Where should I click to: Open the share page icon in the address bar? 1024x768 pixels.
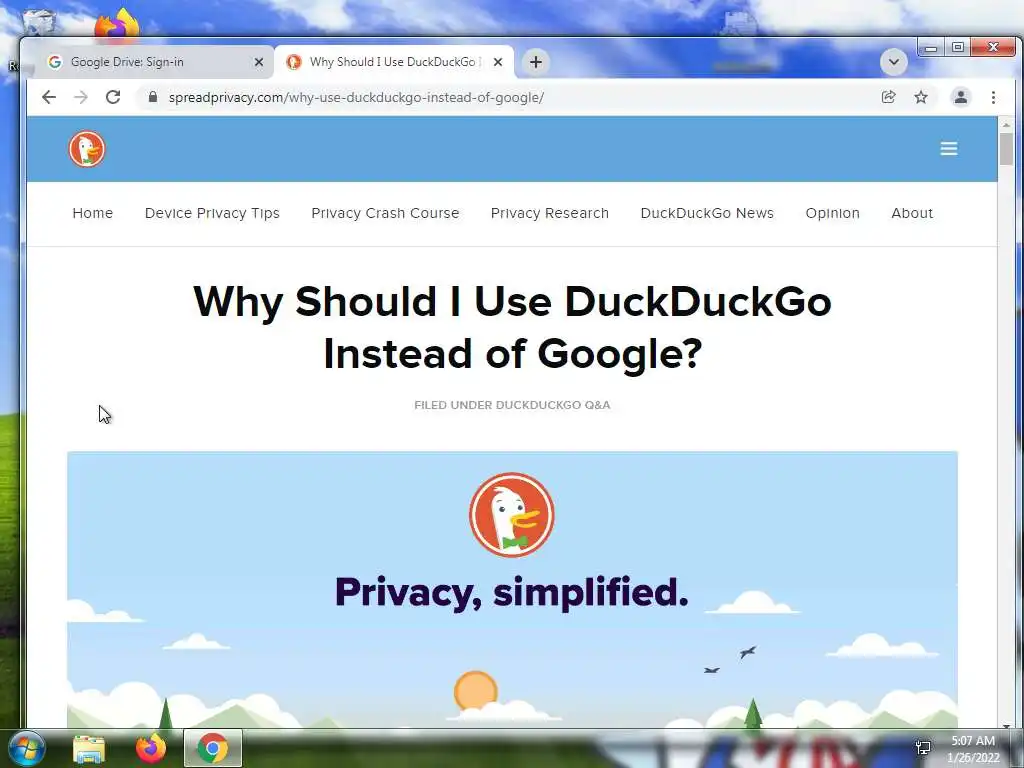coord(888,97)
